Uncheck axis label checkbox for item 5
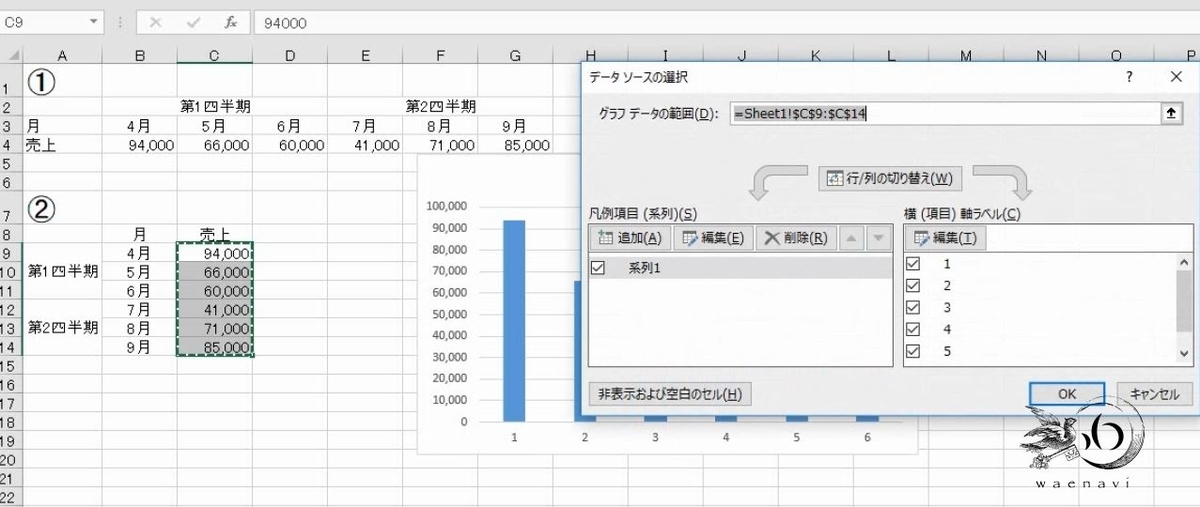1200x507 pixels. pyautogui.click(x=913, y=351)
